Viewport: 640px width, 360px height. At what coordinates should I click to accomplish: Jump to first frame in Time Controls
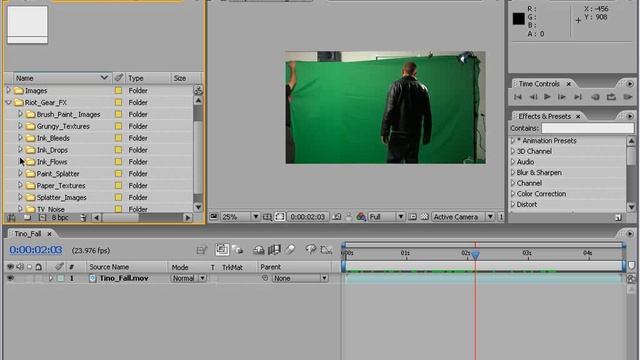[x=518, y=97]
